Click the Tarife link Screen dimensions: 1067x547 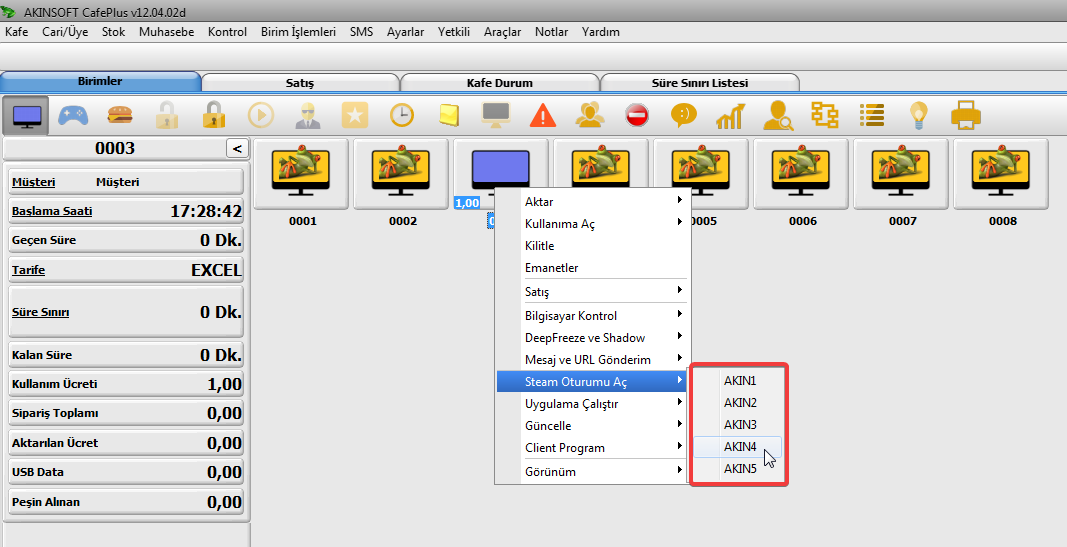click(29, 270)
